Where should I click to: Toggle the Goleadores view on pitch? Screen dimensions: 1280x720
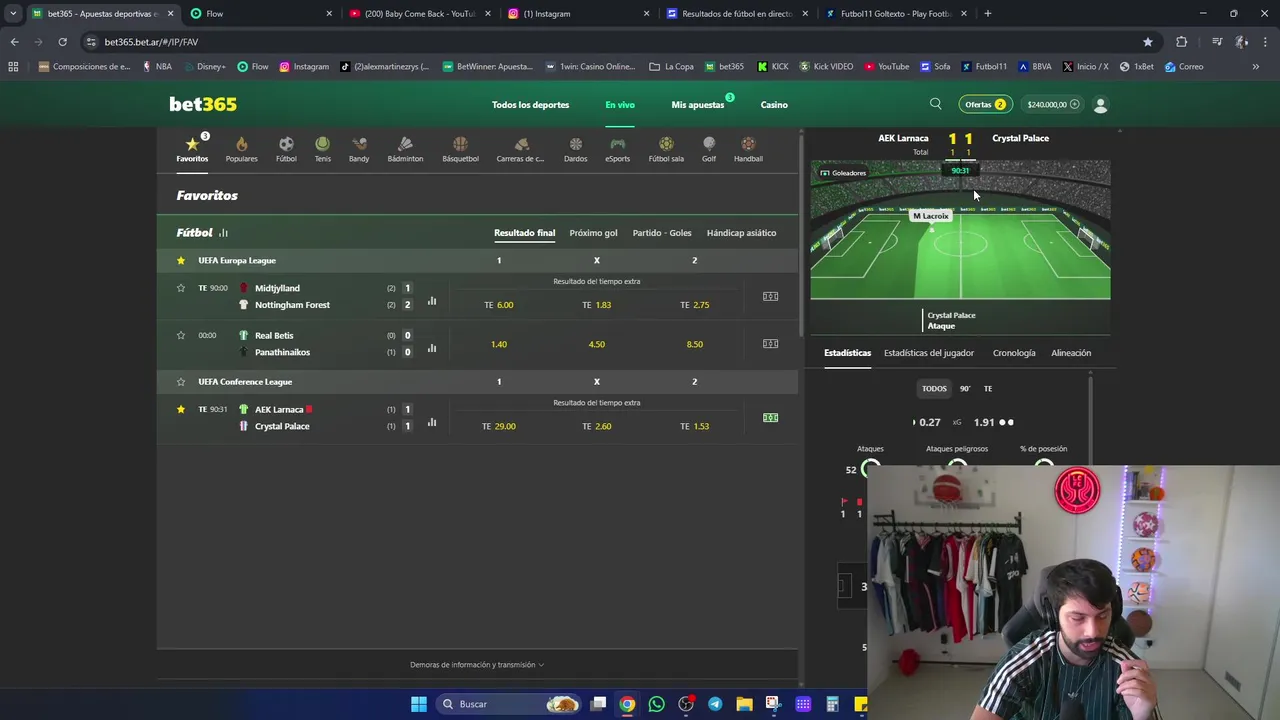[843, 173]
